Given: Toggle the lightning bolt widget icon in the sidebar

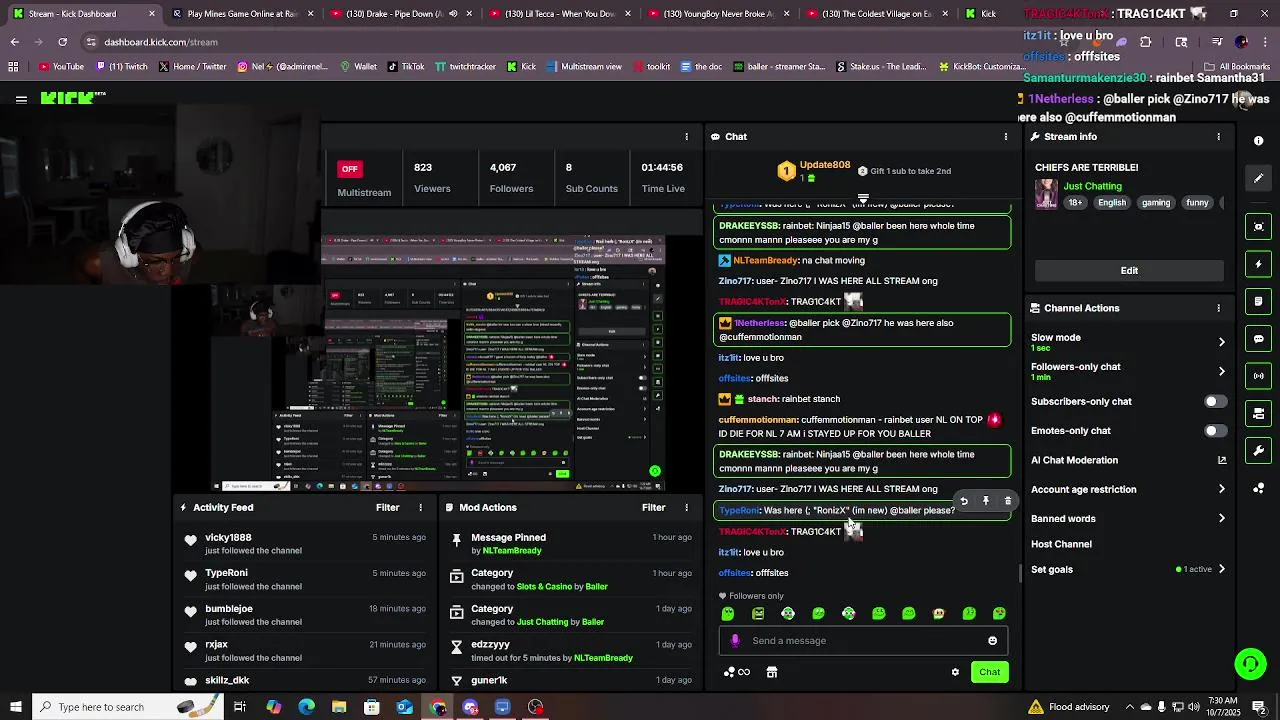Looking at the screenshot, I should pyautogui.click(x=1258, y=264).
